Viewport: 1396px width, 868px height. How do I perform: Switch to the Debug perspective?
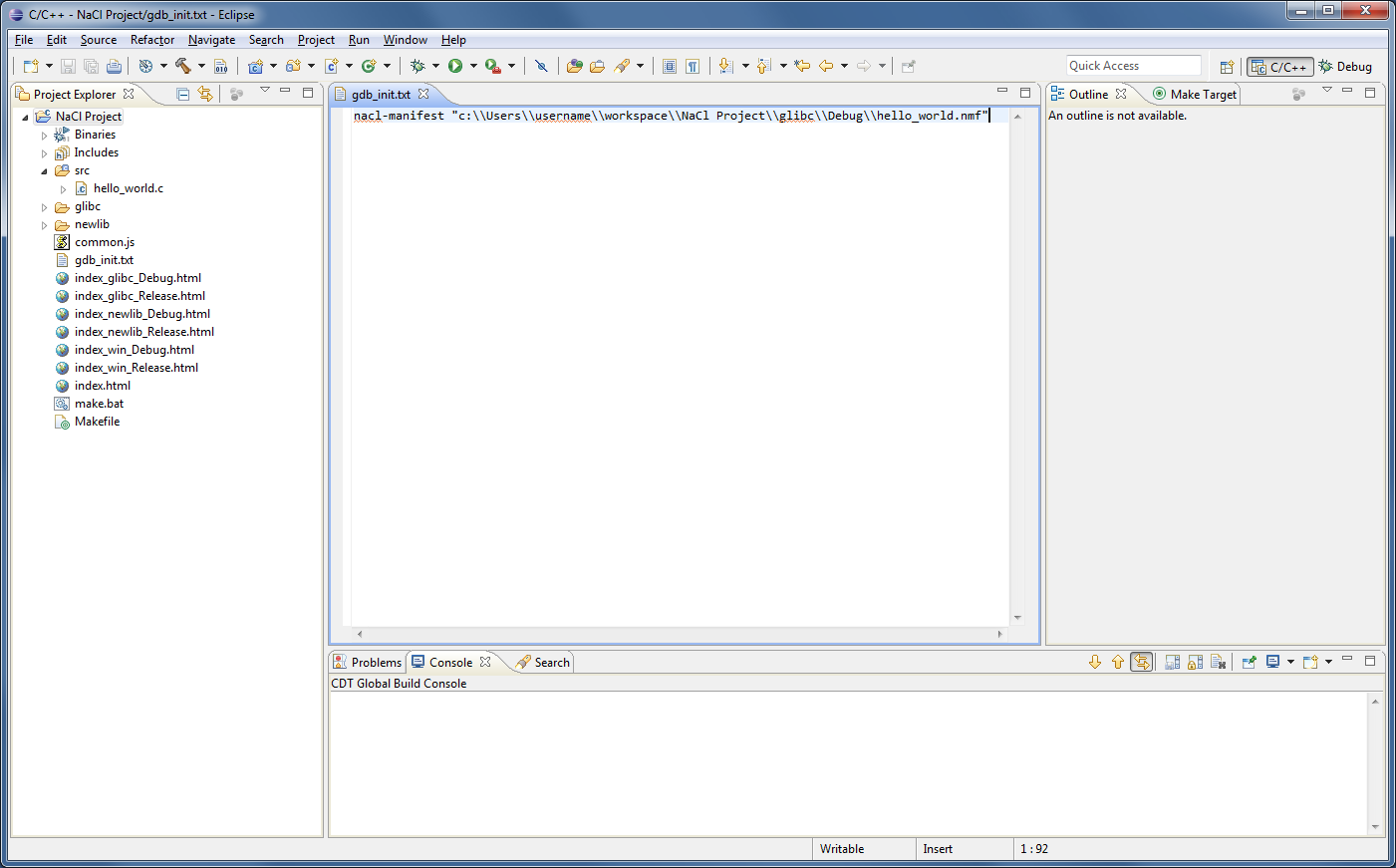(x=1345, y=67)
